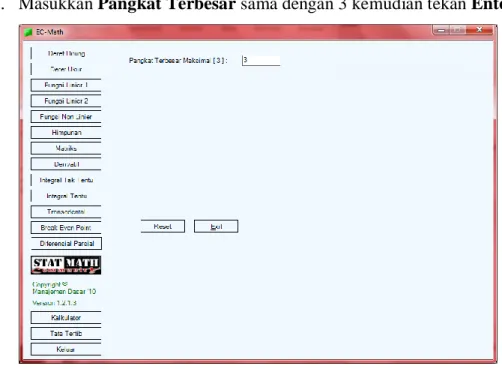Maximize the EC-Math window
502x372 pixels.
tap(458, 30)
